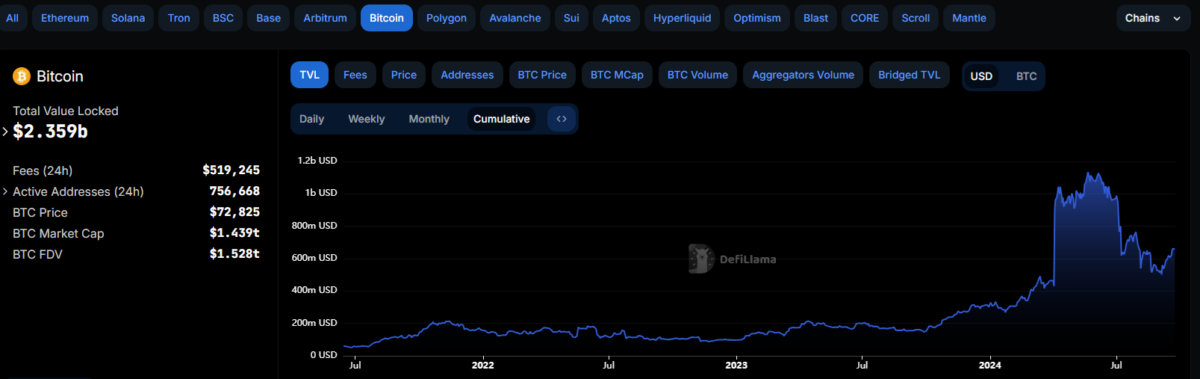Open the Polygon chain tab
This screenshot has height=379, width=1200.
(446, 18)
